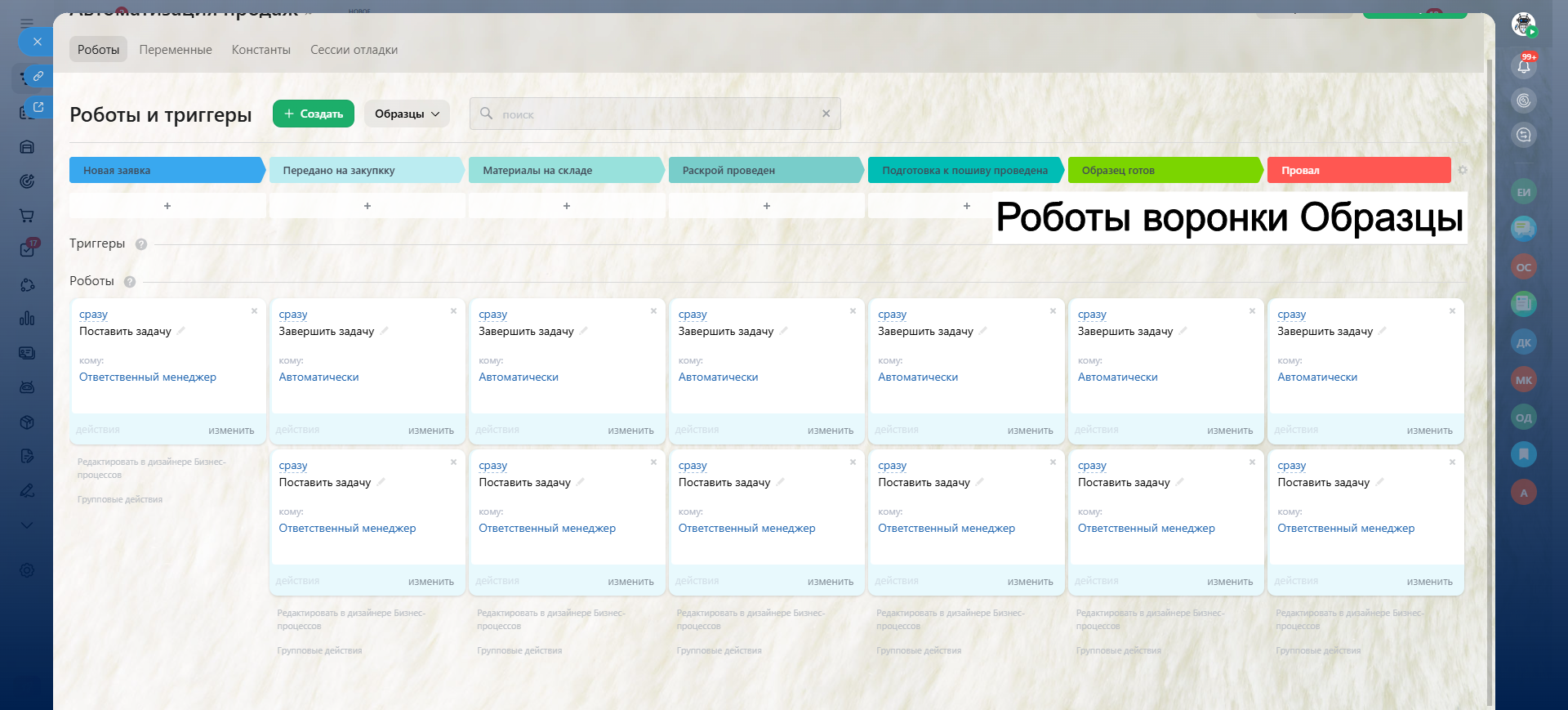The height and width of the screenshot is (710, 1568).
Task: Open notifications bell with 99+ badge
Action: tap(1524, 65)
